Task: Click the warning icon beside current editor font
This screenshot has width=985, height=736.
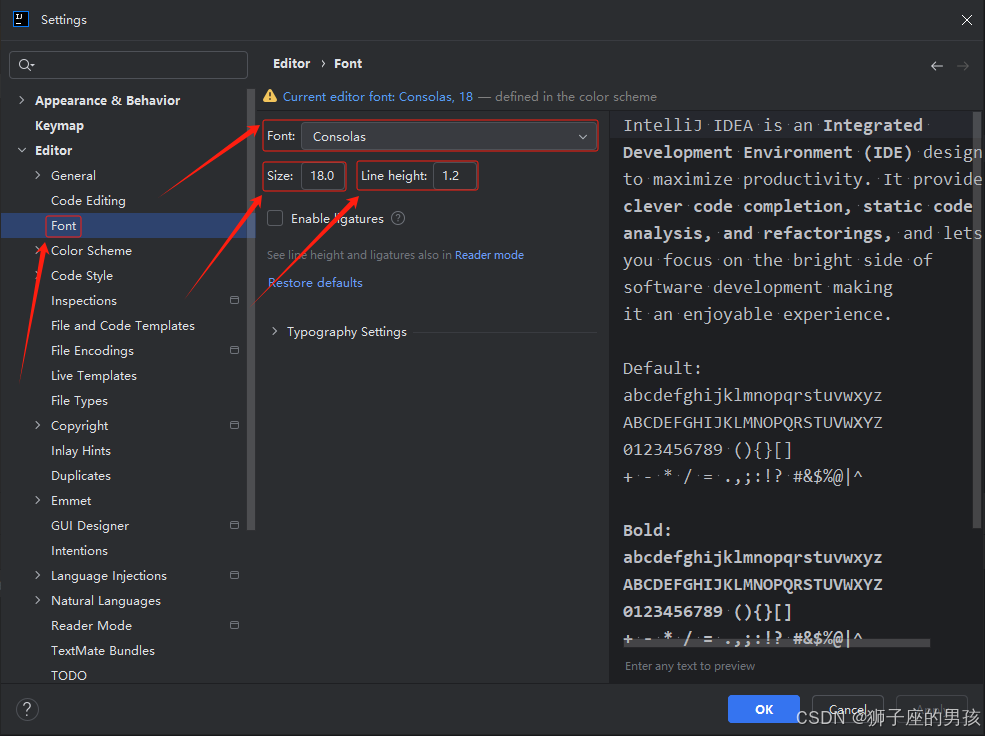Action: tap(270, 96)
